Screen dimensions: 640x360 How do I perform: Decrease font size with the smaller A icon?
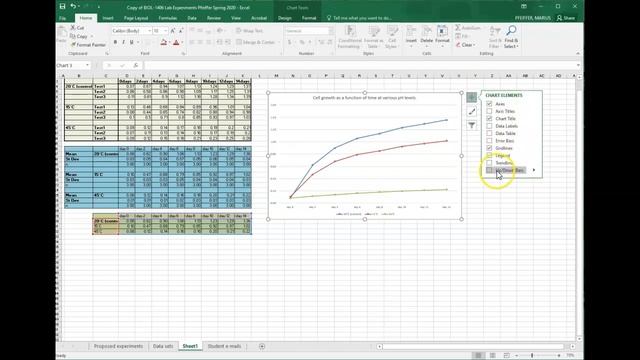(x=180, y=31)
